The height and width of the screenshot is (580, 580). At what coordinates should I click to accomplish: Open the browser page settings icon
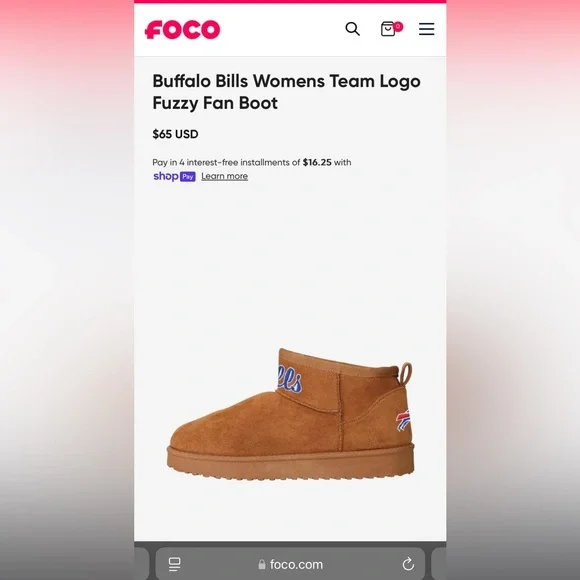click(x=174, y=564)
